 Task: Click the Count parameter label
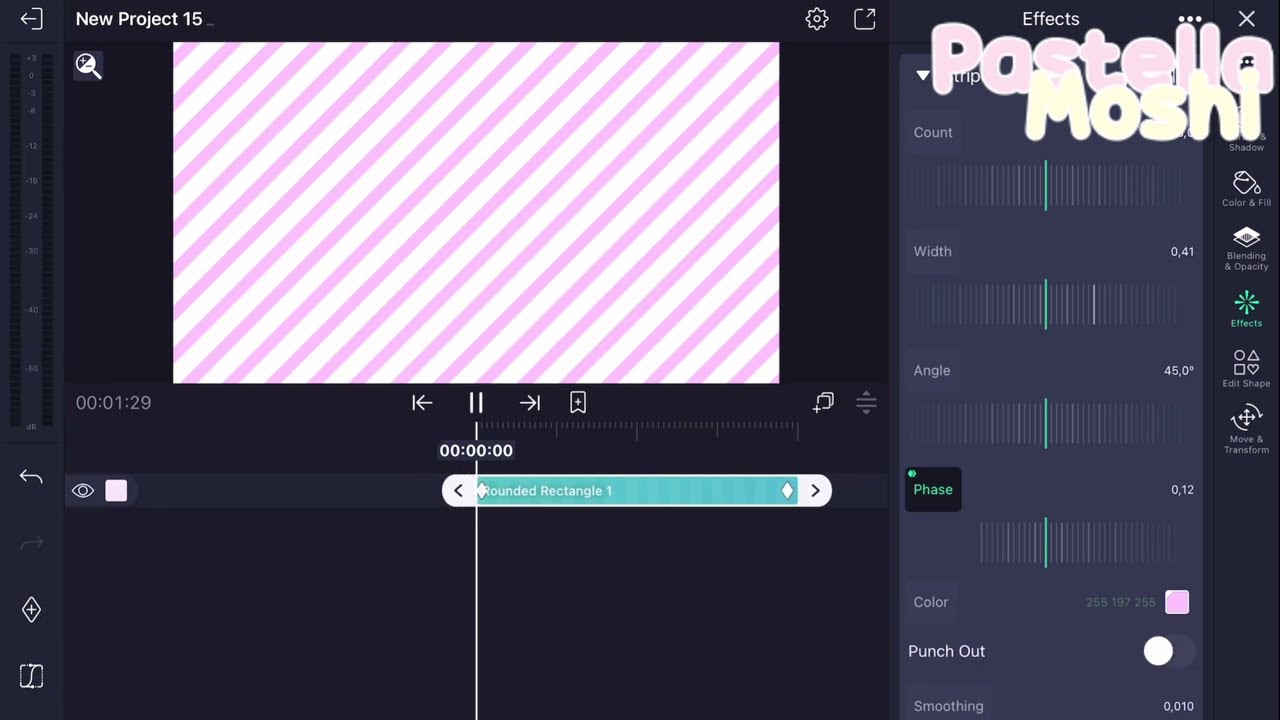933,132
